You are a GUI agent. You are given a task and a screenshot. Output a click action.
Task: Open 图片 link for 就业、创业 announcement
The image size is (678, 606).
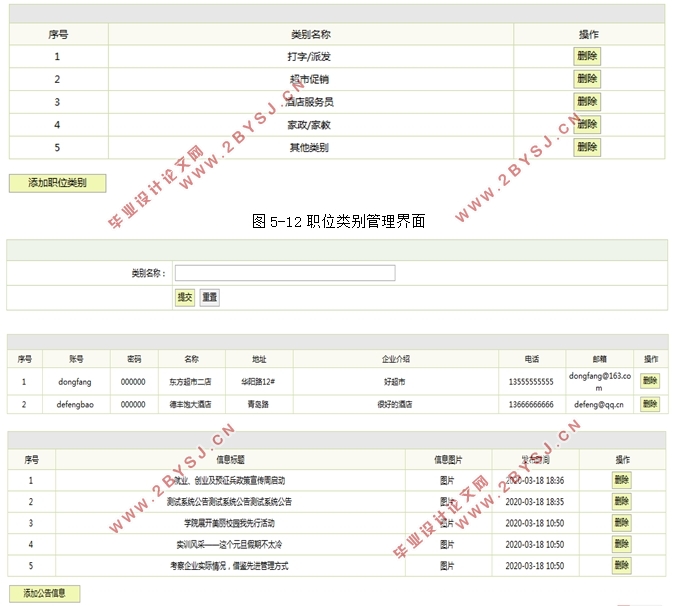[447, 481]
